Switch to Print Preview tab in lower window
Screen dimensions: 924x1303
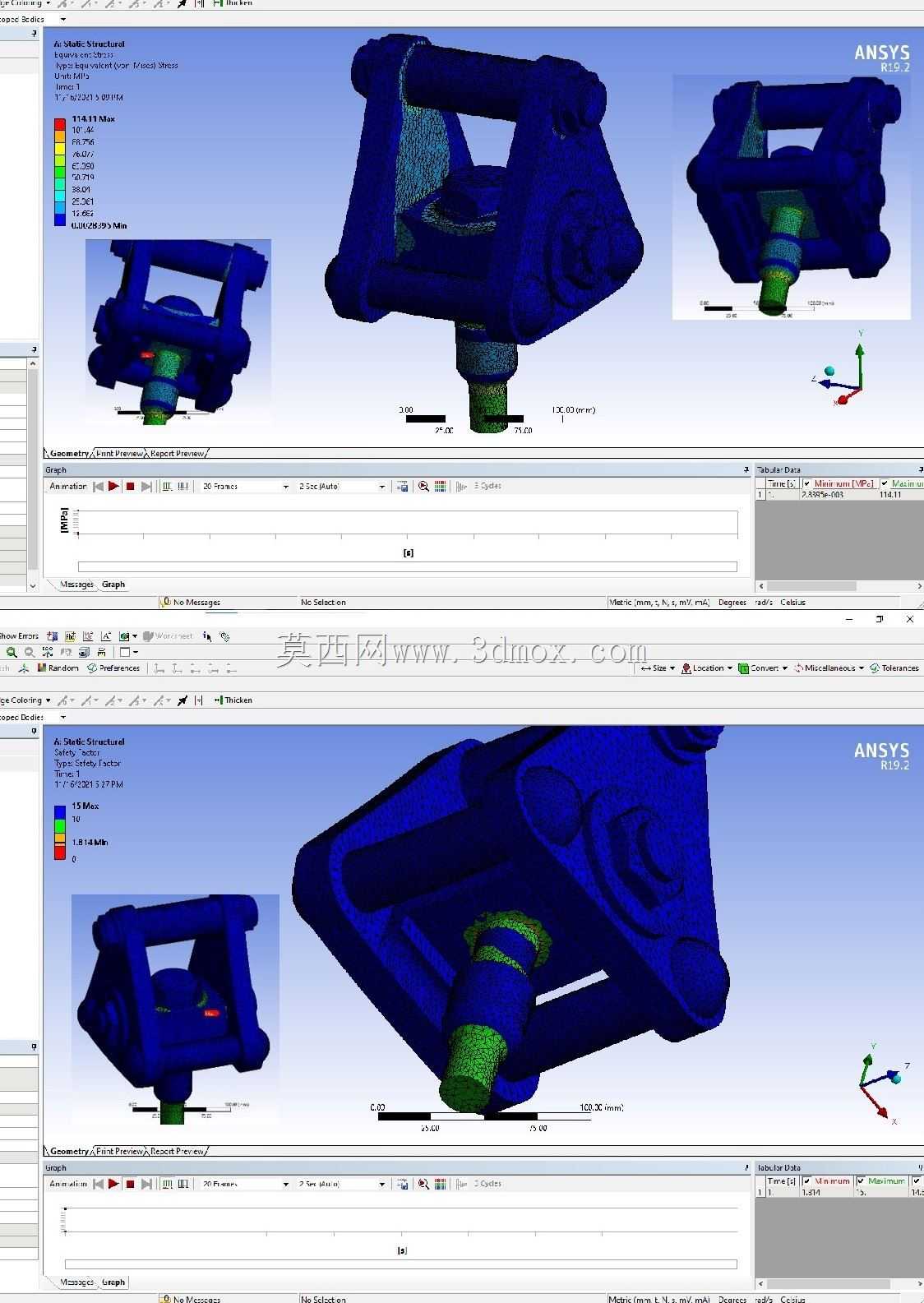(120, 1151)
